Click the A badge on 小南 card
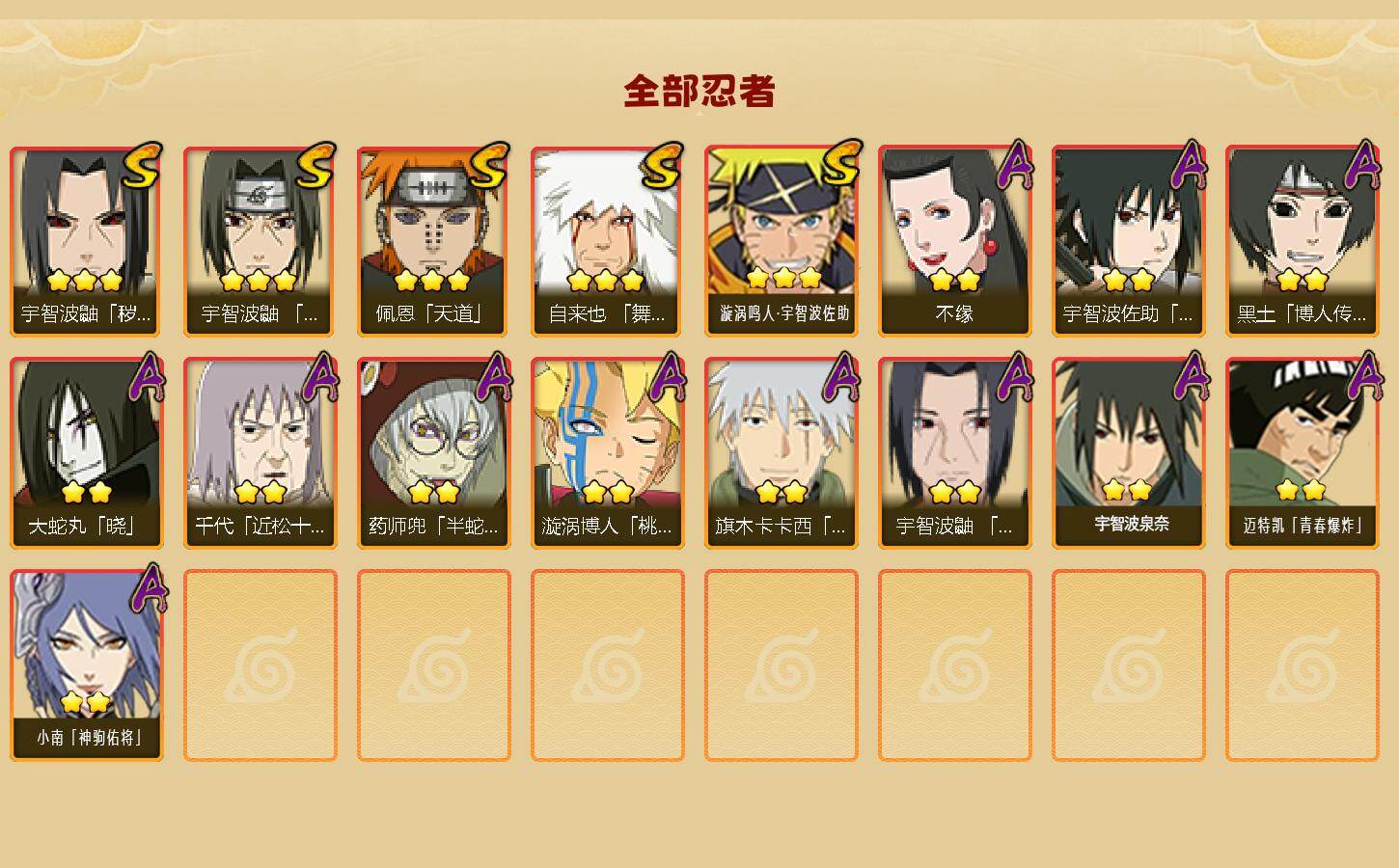This screenshot has height=868, width=1399. click(x=147, y=589)
